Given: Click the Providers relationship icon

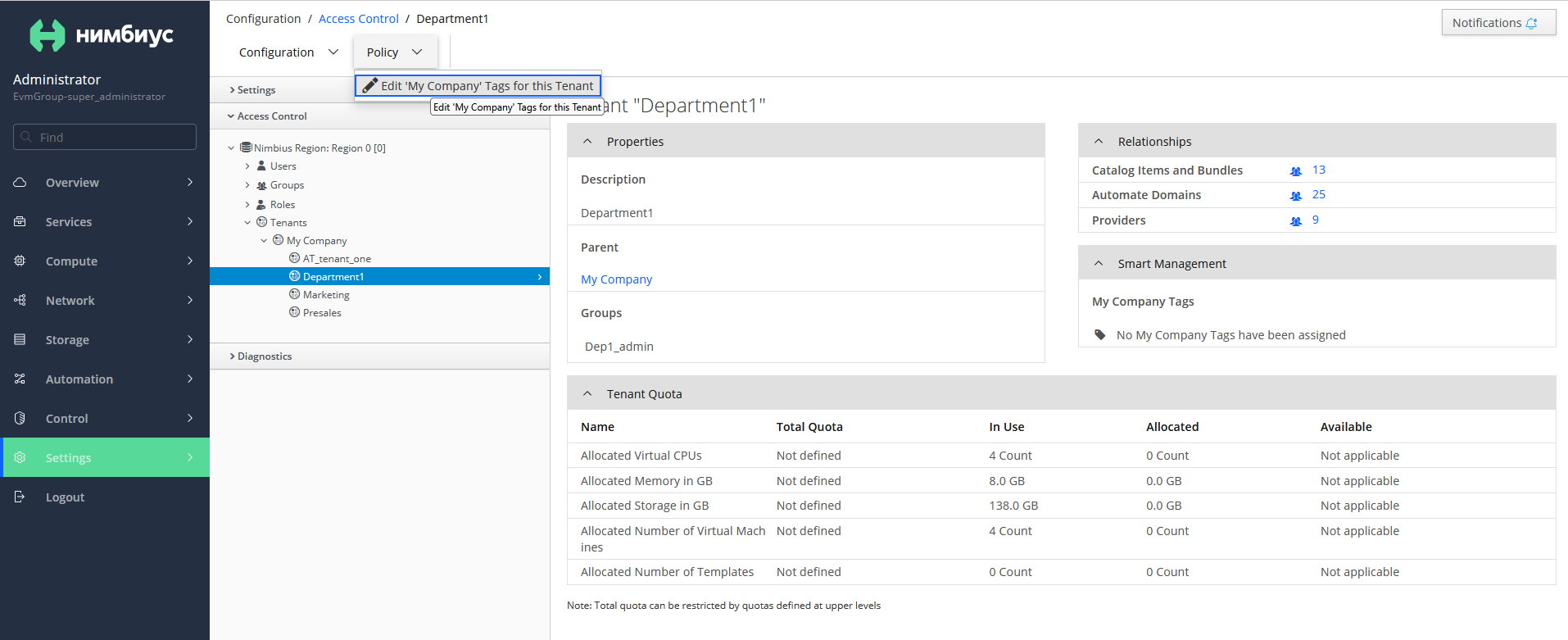Looking at the screenshot, I should coord(1296,220).
